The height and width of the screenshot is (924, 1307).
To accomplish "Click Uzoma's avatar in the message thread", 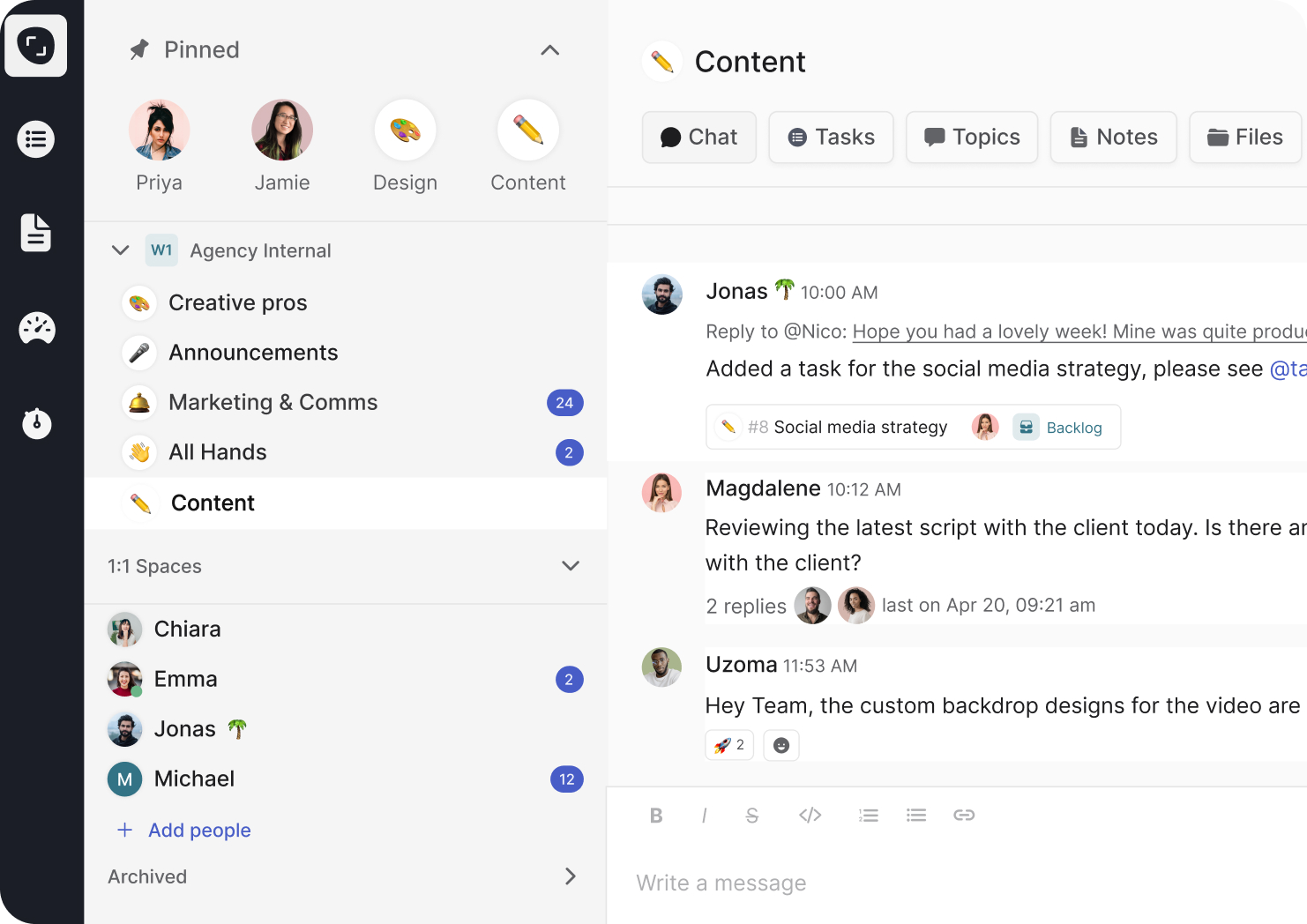I will click(662, 667).
